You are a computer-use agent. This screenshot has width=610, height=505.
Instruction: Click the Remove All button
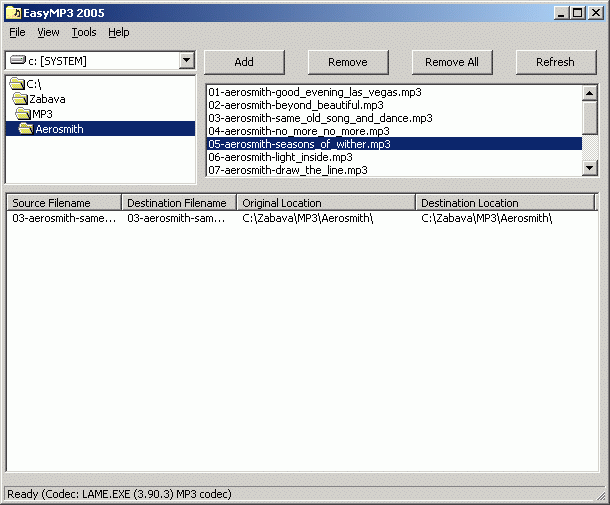(x=452, y=62)
